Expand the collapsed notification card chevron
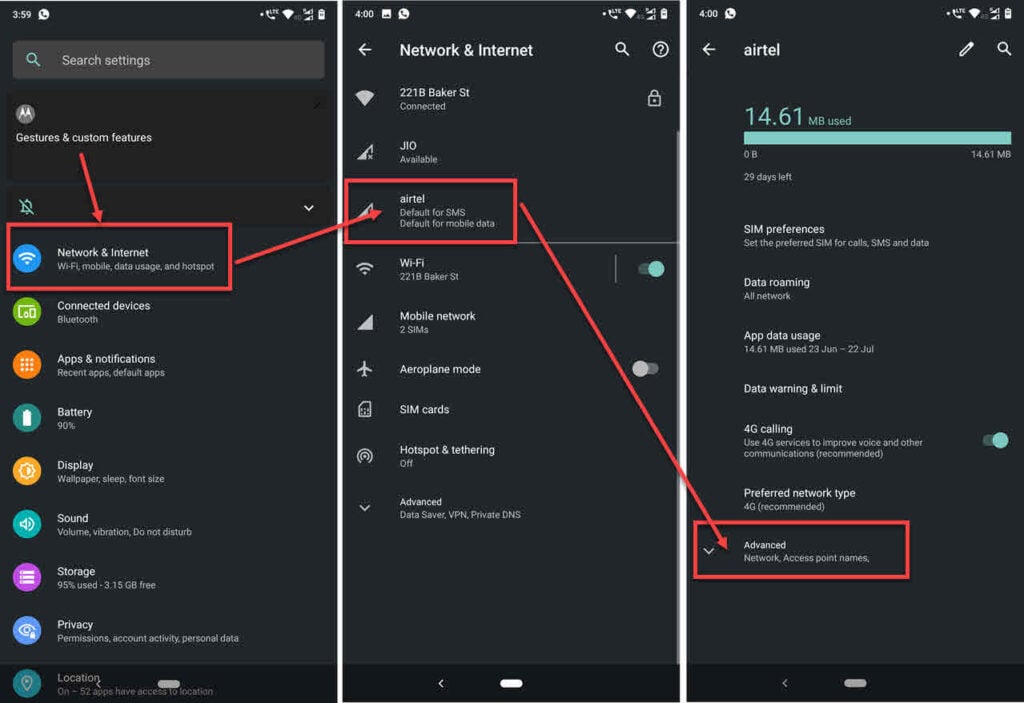The height and width of the screenshot is (703, 1024). tap(309, 208)
